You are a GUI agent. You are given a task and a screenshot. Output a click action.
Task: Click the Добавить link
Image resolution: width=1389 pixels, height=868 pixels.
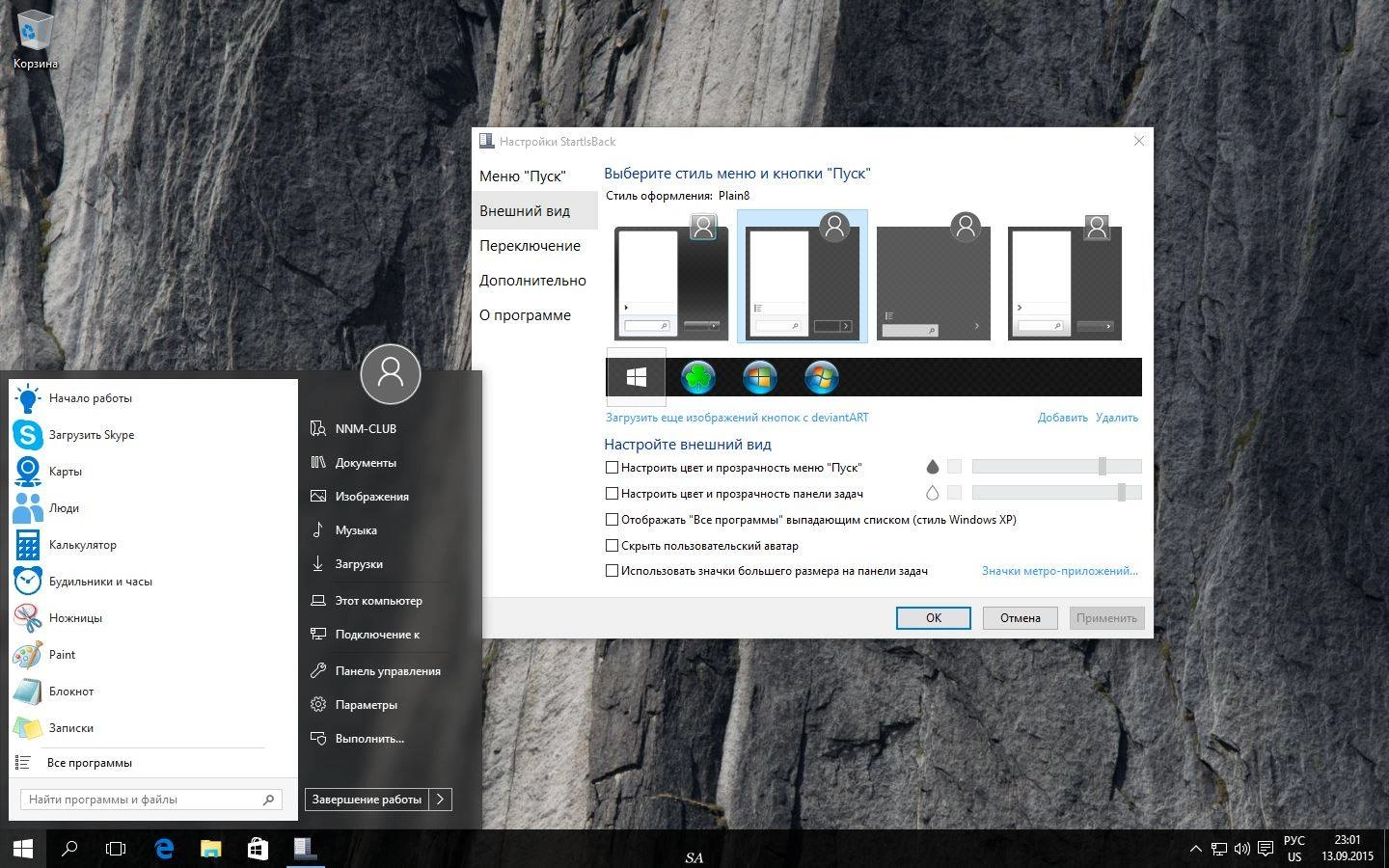tap(1062, 418)
